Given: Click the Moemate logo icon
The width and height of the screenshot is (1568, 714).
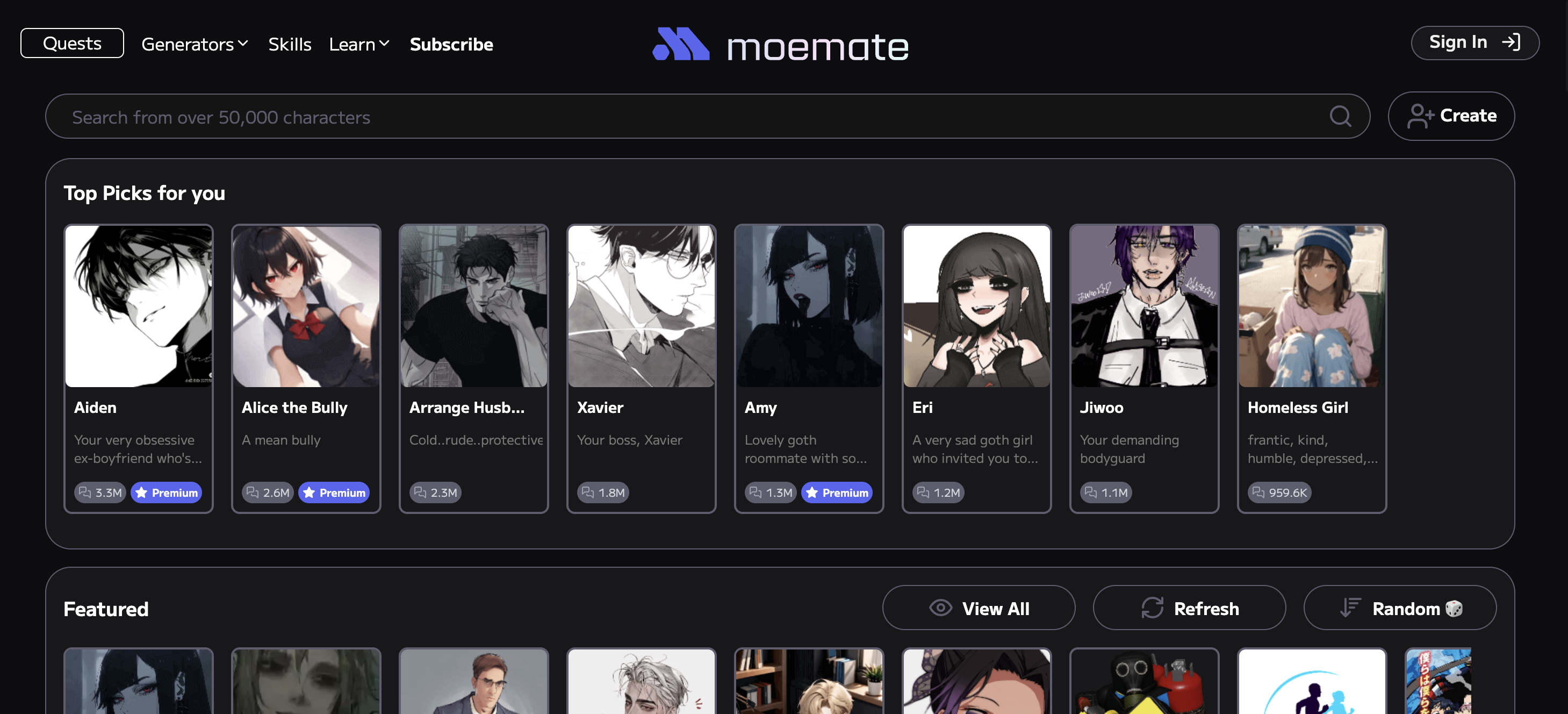Looking at the screenshot, I should coord(680,43).
